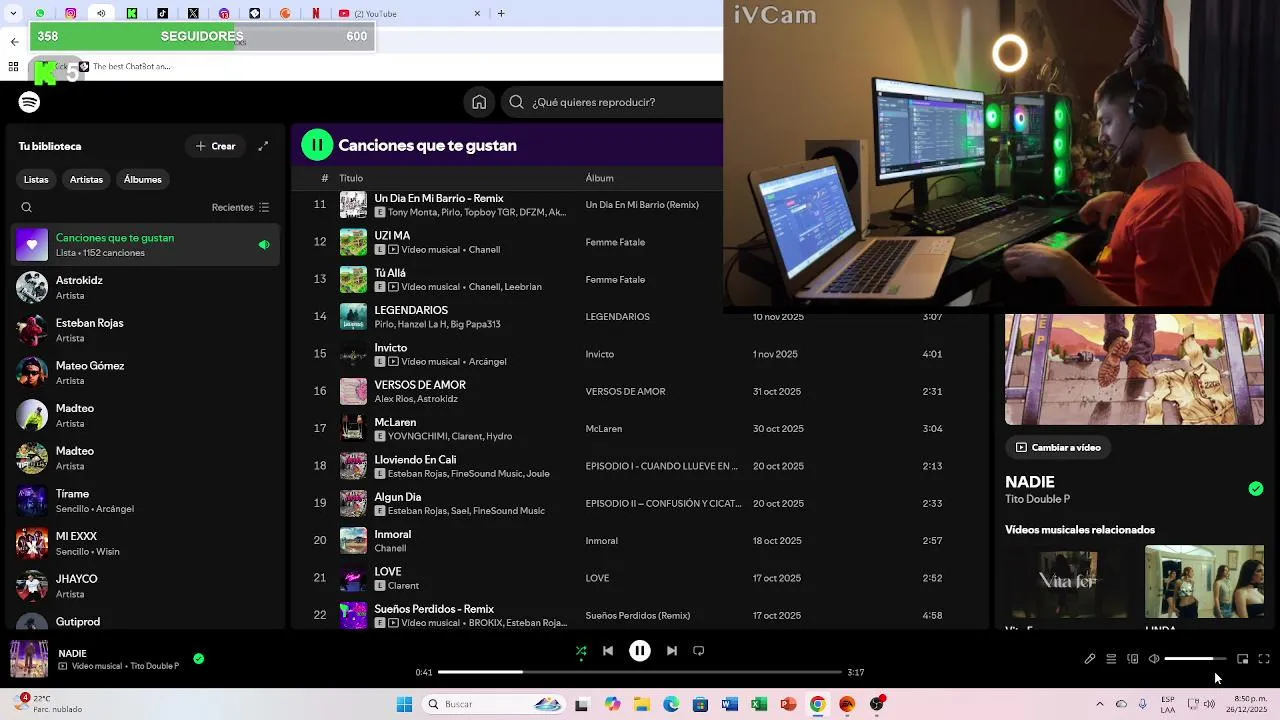Image resolution: width=1280 pixels, height=720 pixels.
Task: Open MI EXXX single by Wisin
Action: point(145,544)
